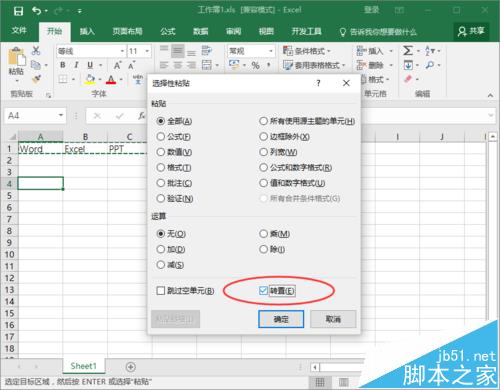This screenshot has height=390, width=500.
Task: Click the Page Layout view icon in status bar
Action: (344, 382)
